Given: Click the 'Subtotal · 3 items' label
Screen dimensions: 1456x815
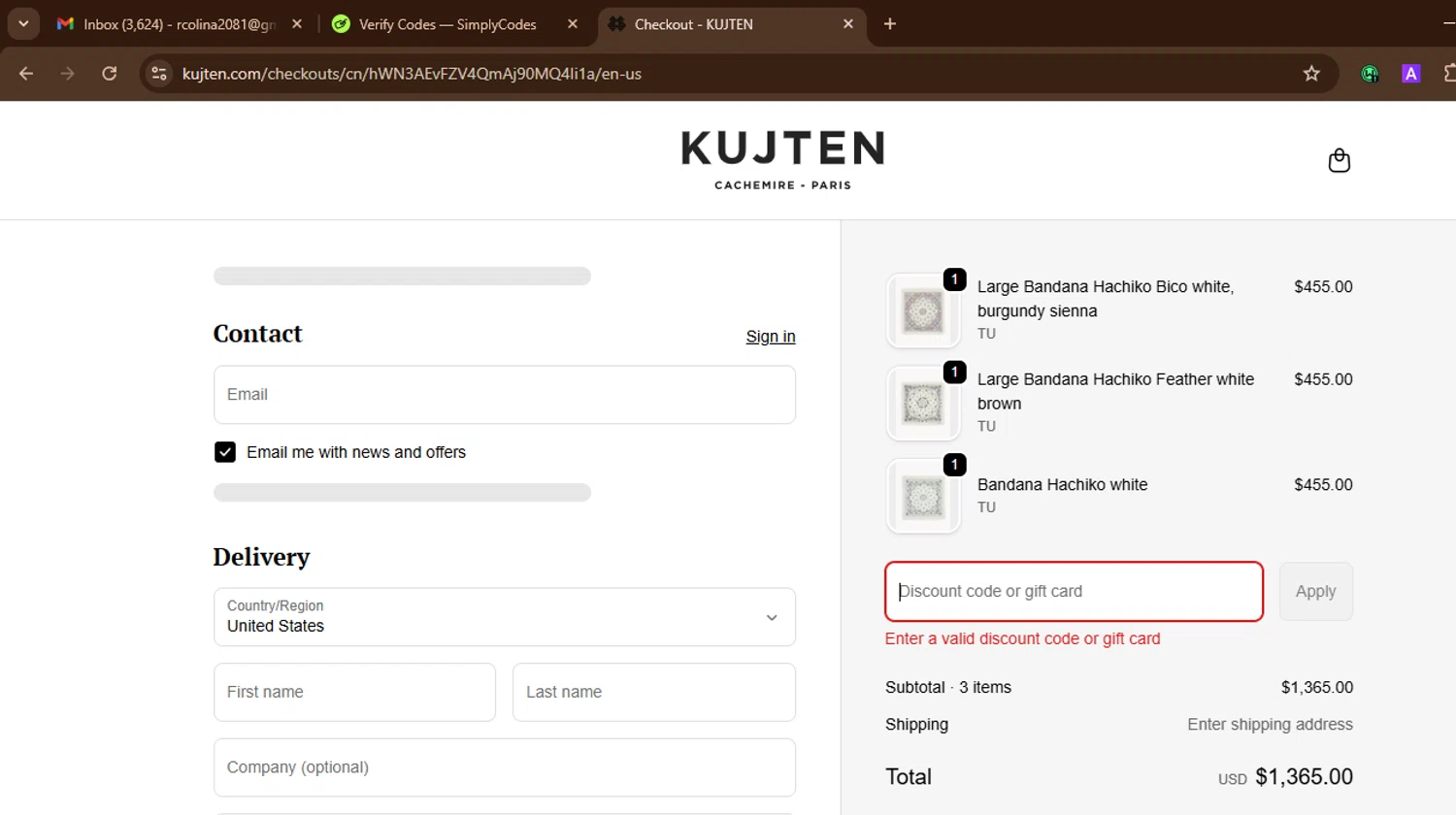Looking at the screenshot, I should click(948, 687).
